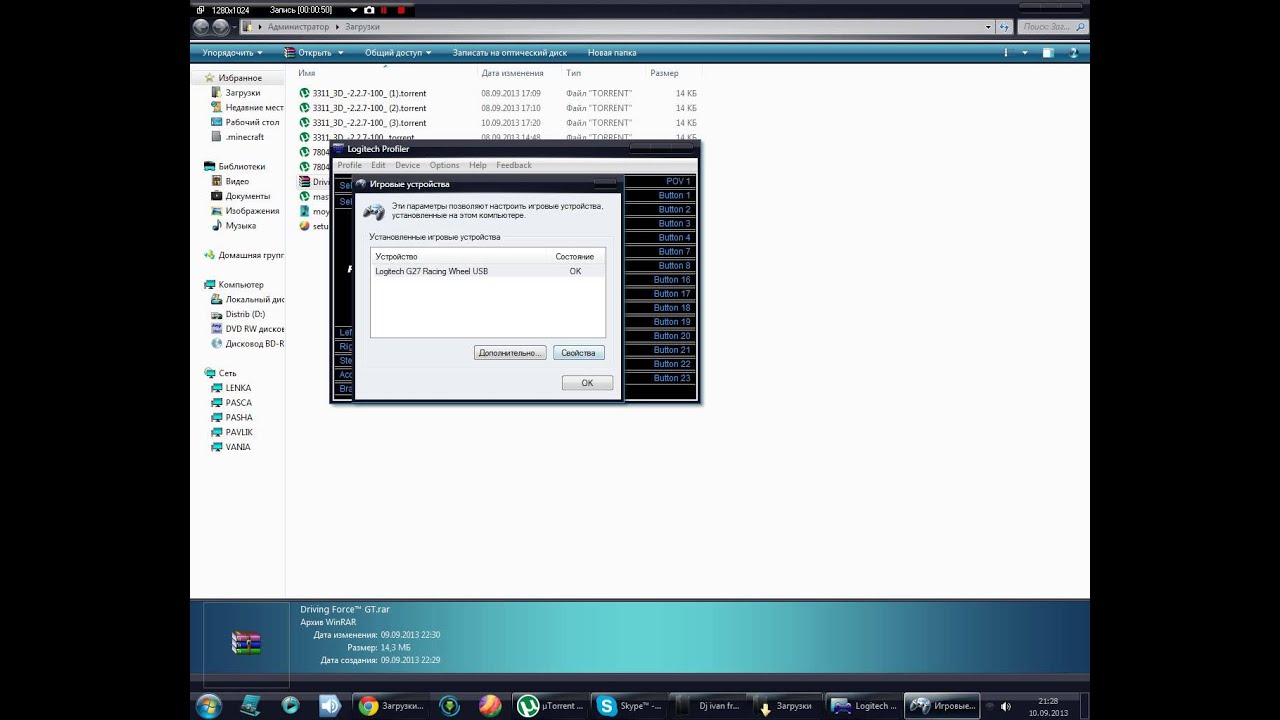Open .minecraft folder in sidebar
Viewport: 1280px width, 720px height.
244,137
